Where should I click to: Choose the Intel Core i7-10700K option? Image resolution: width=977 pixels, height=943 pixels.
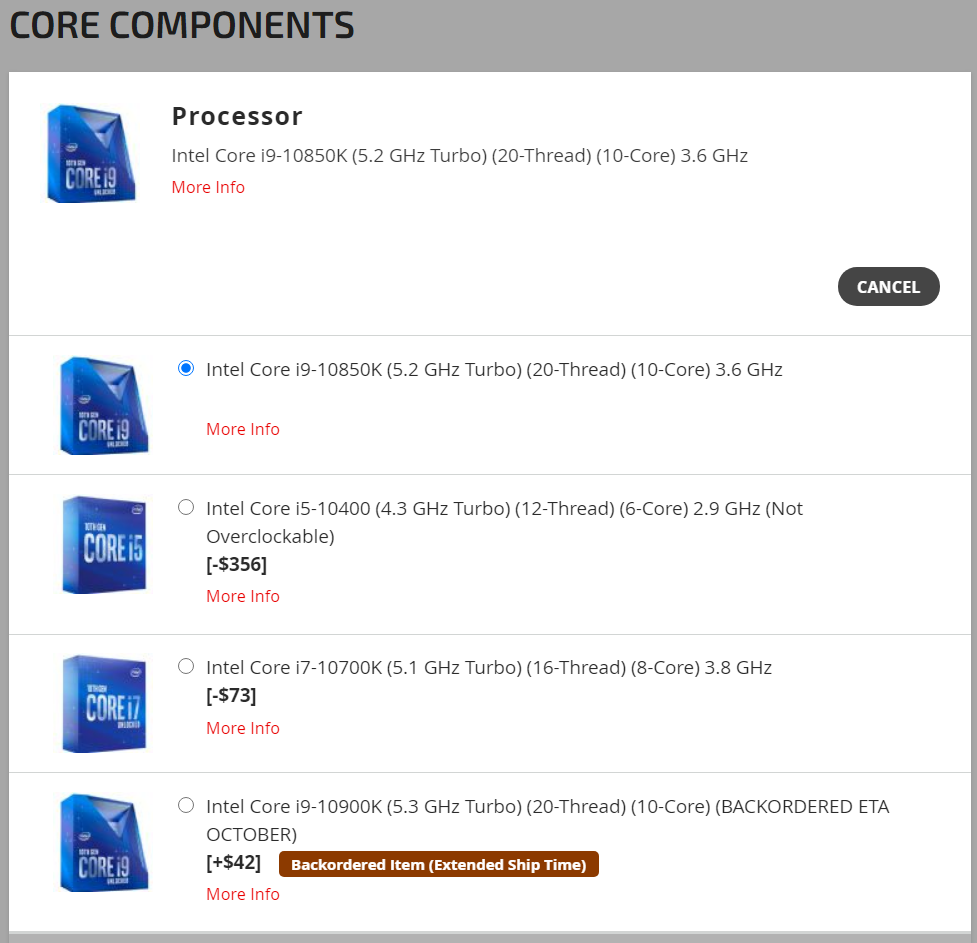coord(186,666)
